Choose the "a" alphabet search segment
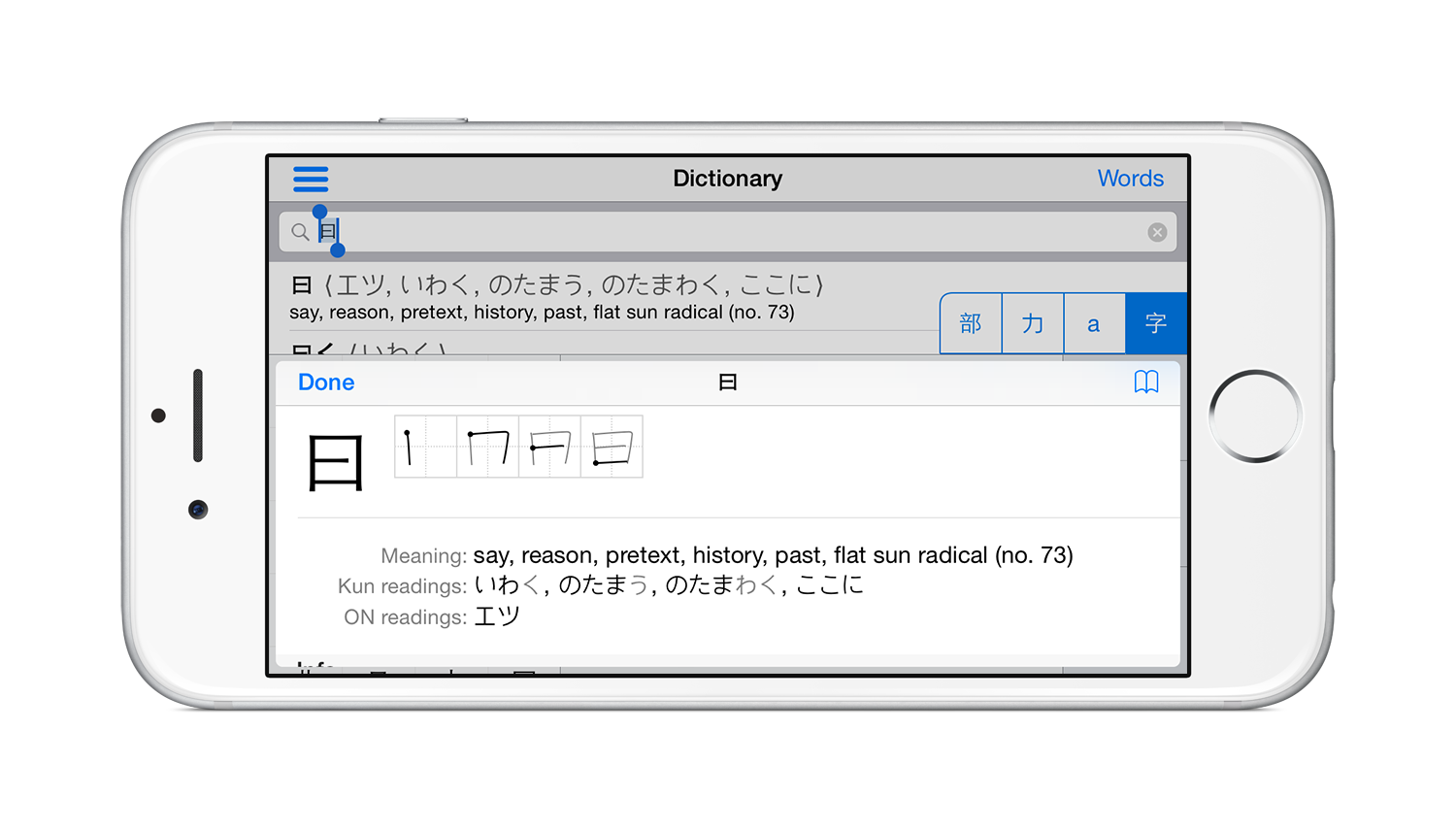Screen dimensions: 1456x831 pos(1094,324)
